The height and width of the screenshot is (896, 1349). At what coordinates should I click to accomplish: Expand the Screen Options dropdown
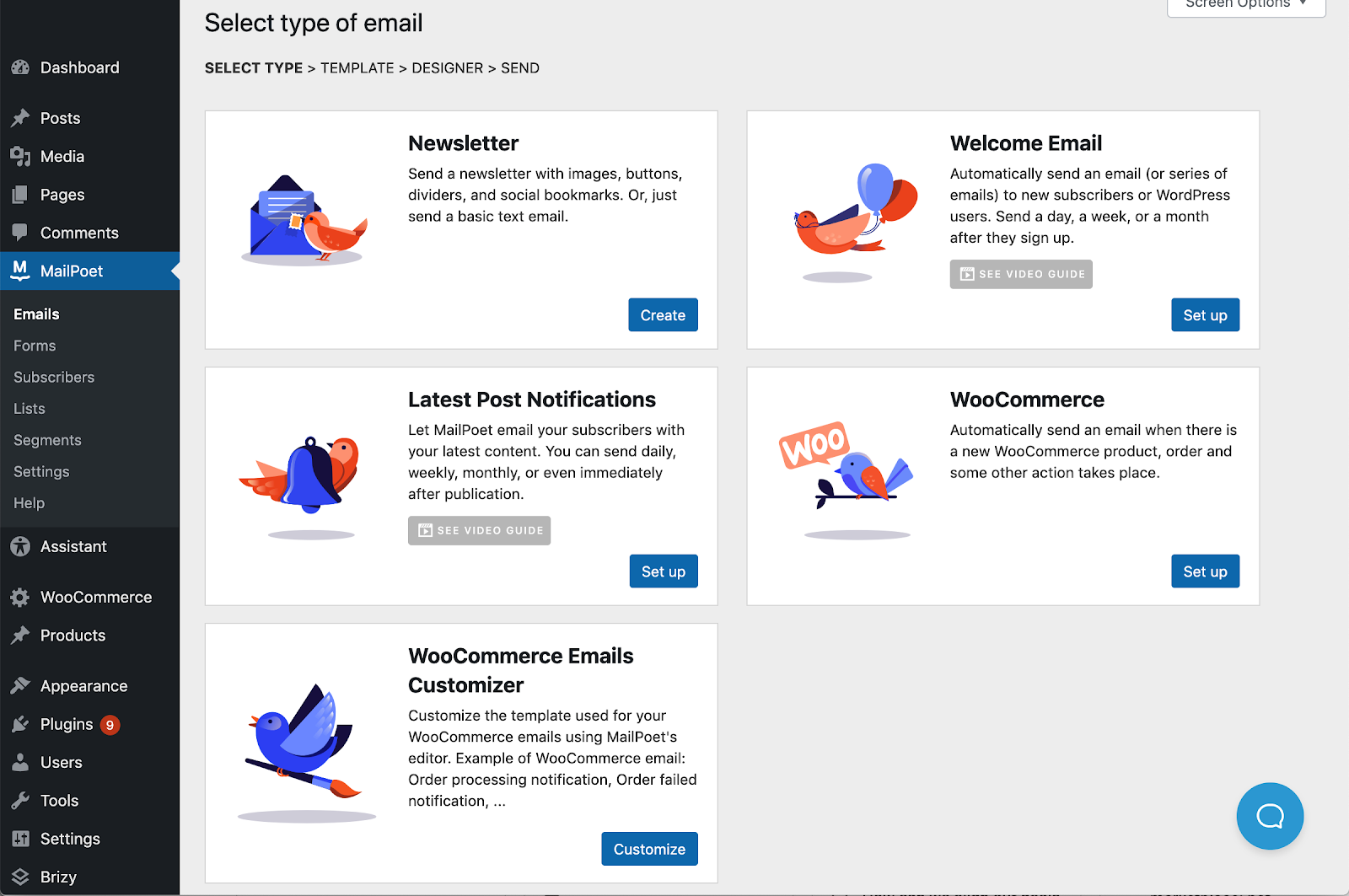pyautogui.click(x=1246, y=5)
